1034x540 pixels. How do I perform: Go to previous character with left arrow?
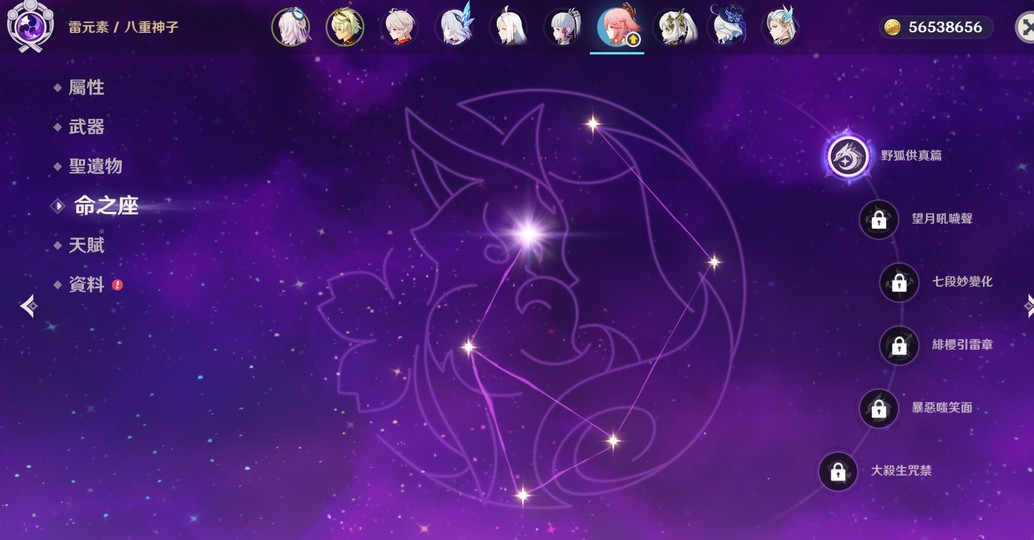28,306
